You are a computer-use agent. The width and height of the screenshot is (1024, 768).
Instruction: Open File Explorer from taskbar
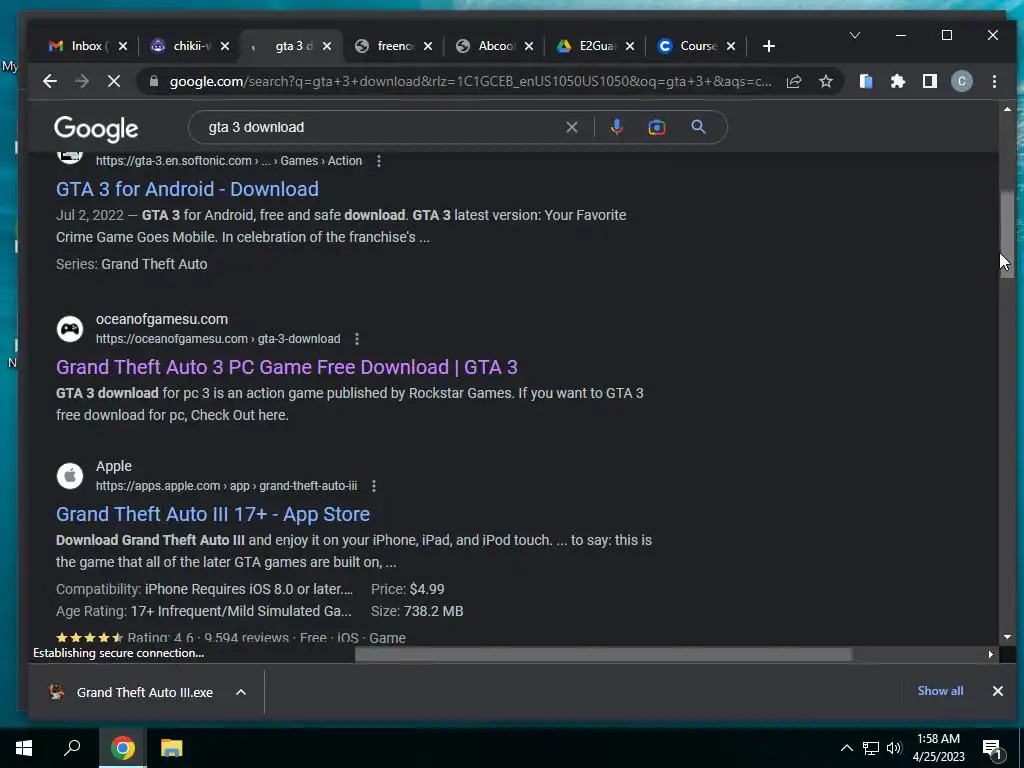[x=172, y=748]
